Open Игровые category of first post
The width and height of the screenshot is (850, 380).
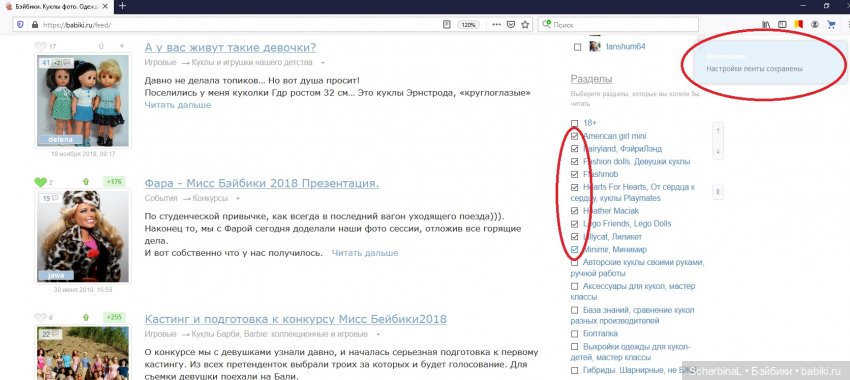click(x=160, y=62)
